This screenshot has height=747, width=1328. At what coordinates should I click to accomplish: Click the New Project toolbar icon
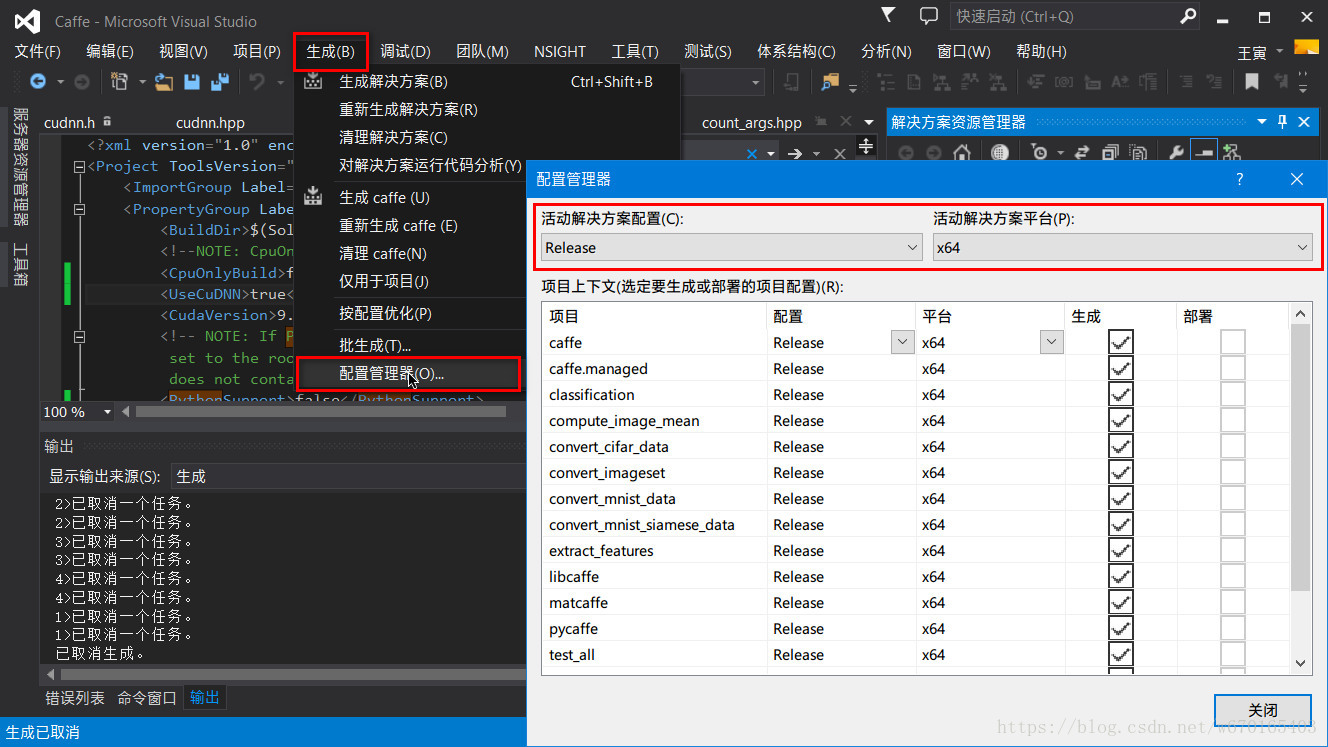pos(120,81)
